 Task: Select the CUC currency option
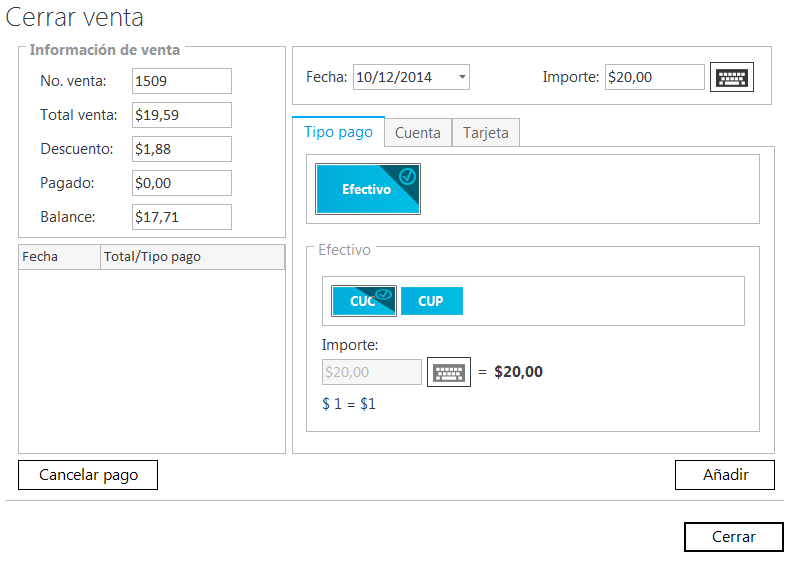pyautogui.click(x=364, y=301)
